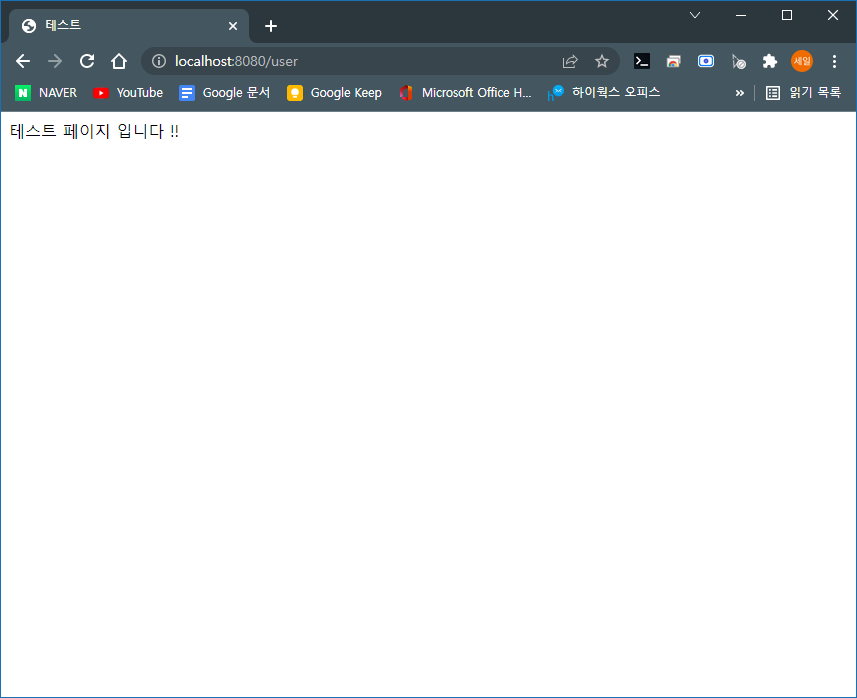Open the terminal extension icon
Viewport: 857px width, 698px height.
coord(642,61)
